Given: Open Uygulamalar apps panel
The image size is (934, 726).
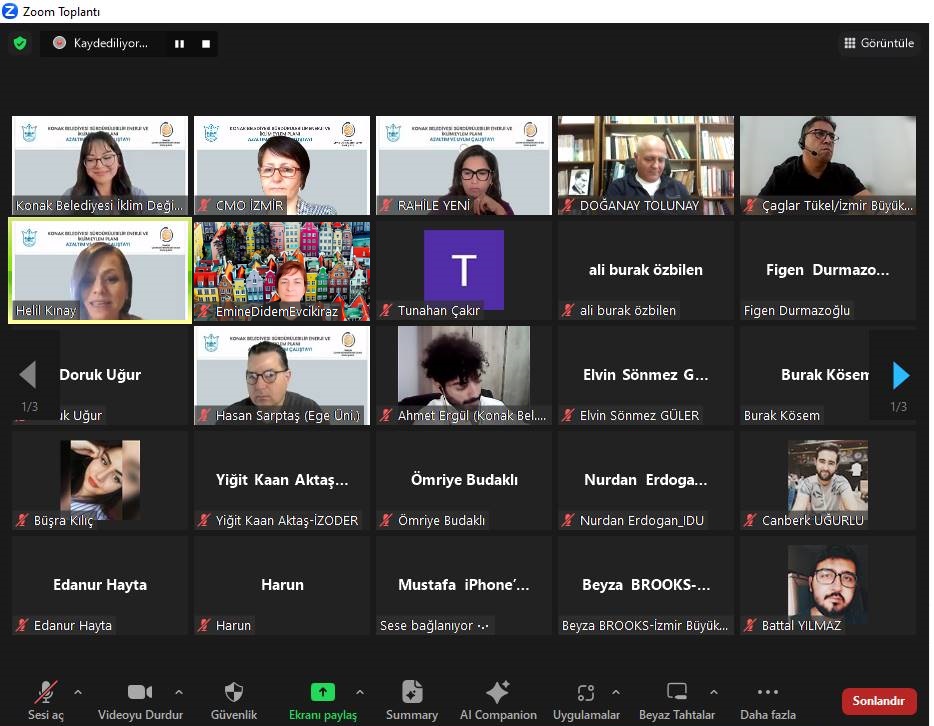Looking at the screenshot, I should (586, 700).
